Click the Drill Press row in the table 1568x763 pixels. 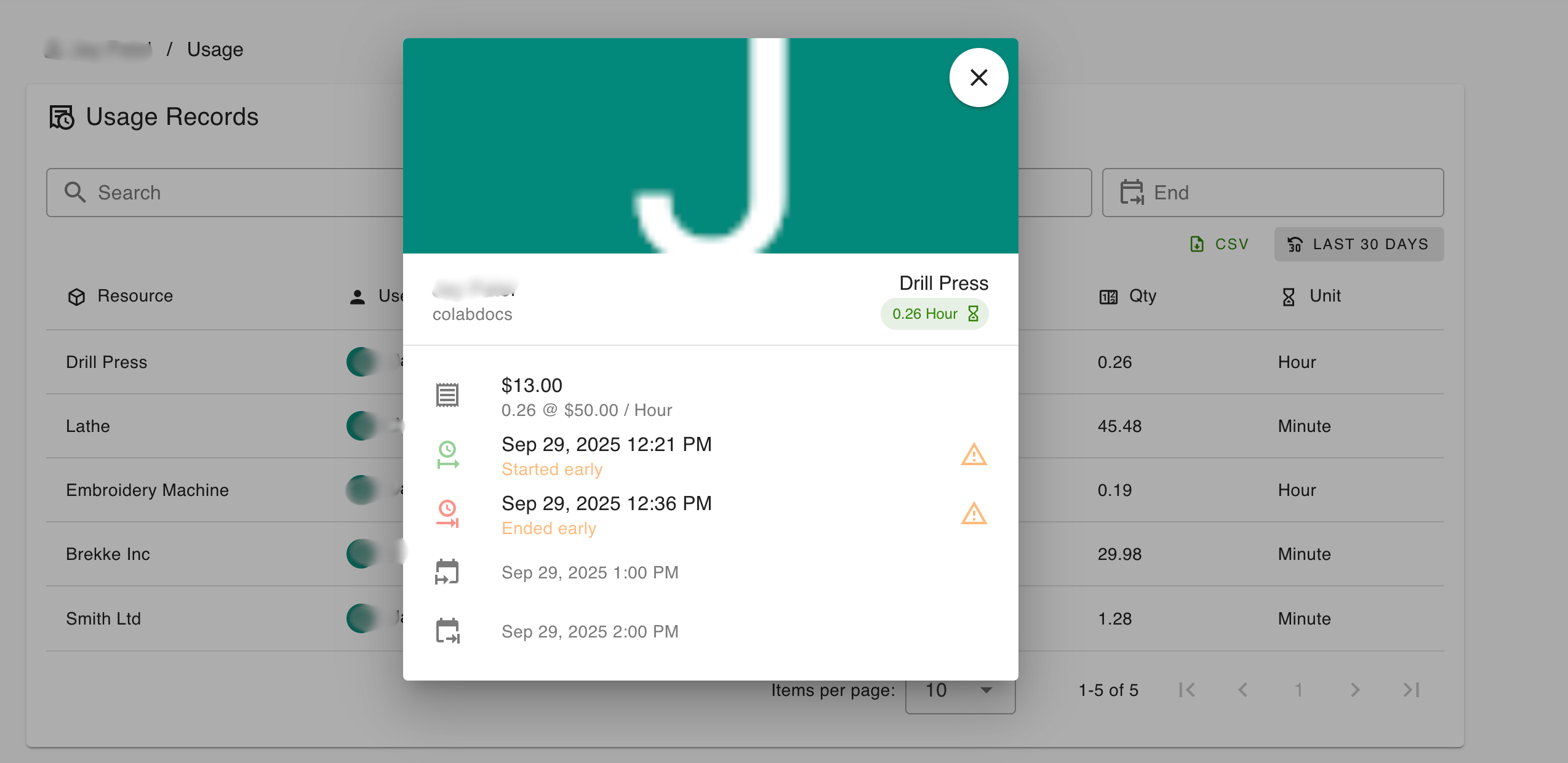(106, 362)
